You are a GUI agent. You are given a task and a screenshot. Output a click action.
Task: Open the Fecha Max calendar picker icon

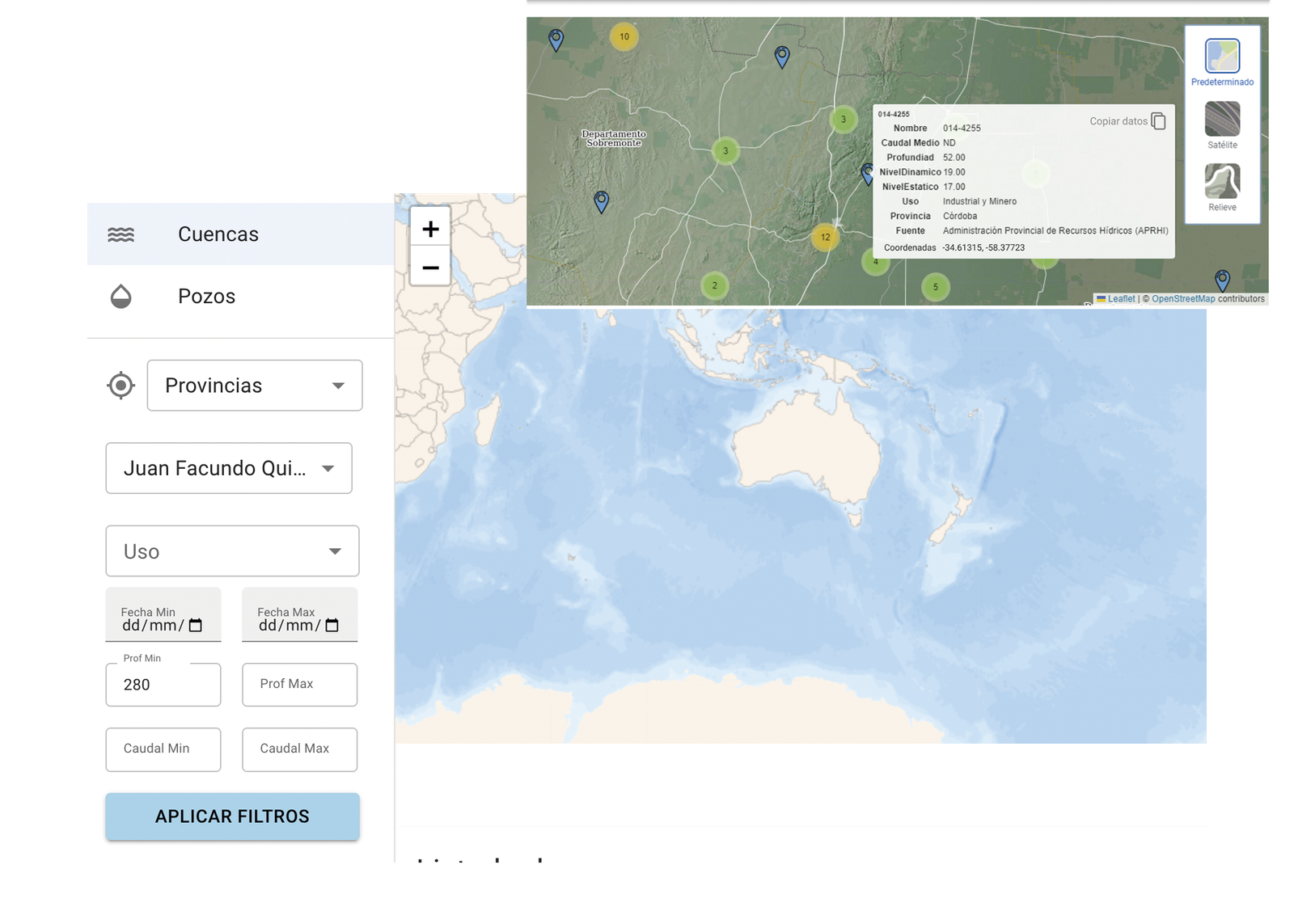[332, 625]
